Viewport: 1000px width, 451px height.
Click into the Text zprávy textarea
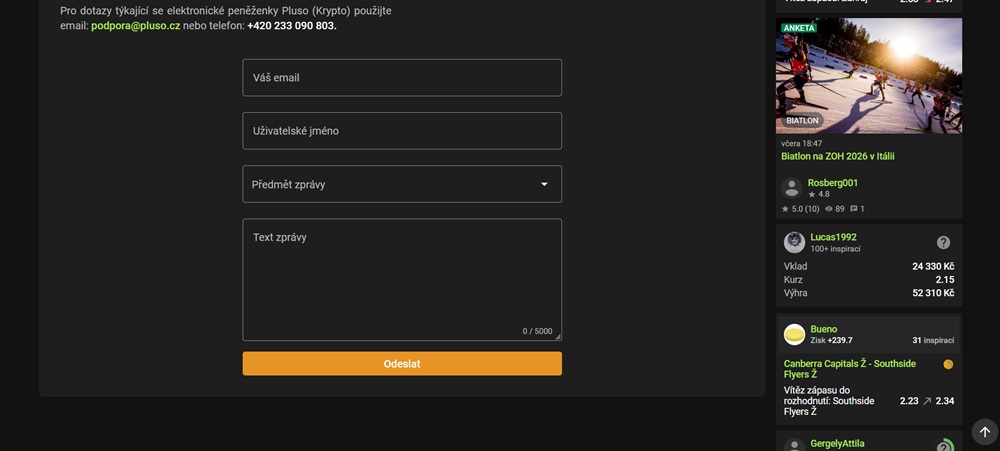tap(401, 280)
